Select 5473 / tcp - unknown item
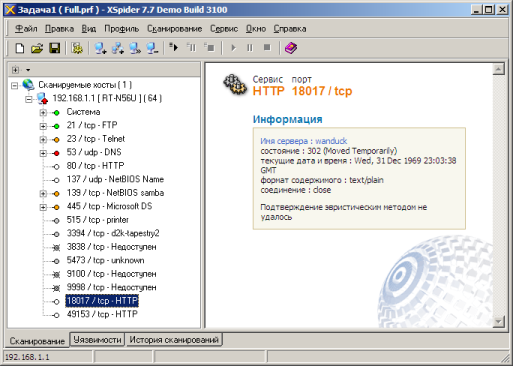Screen dimensions: 513x366 click(105, 260)
